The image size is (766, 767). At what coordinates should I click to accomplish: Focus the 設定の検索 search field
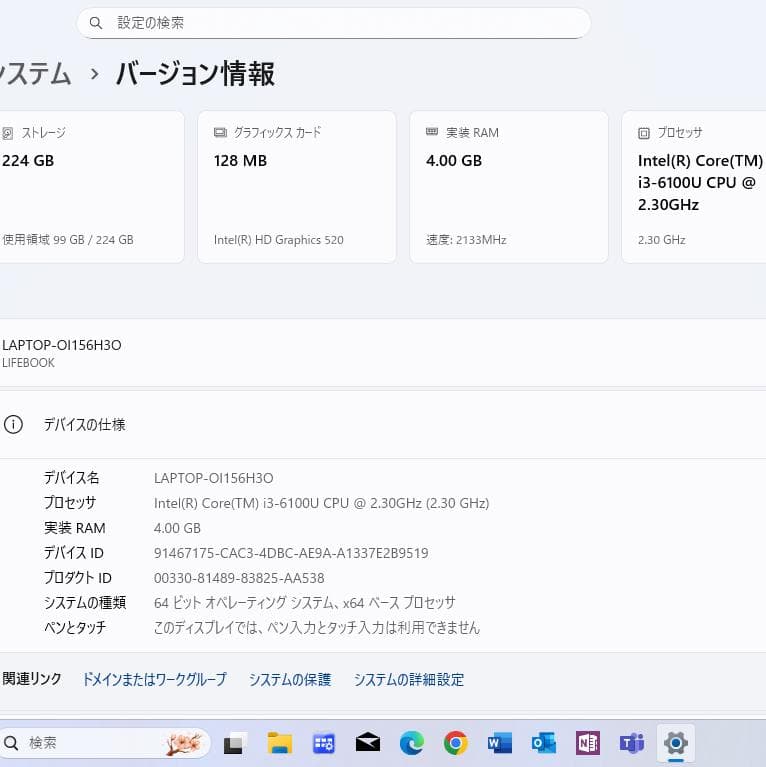coord(334,23)
